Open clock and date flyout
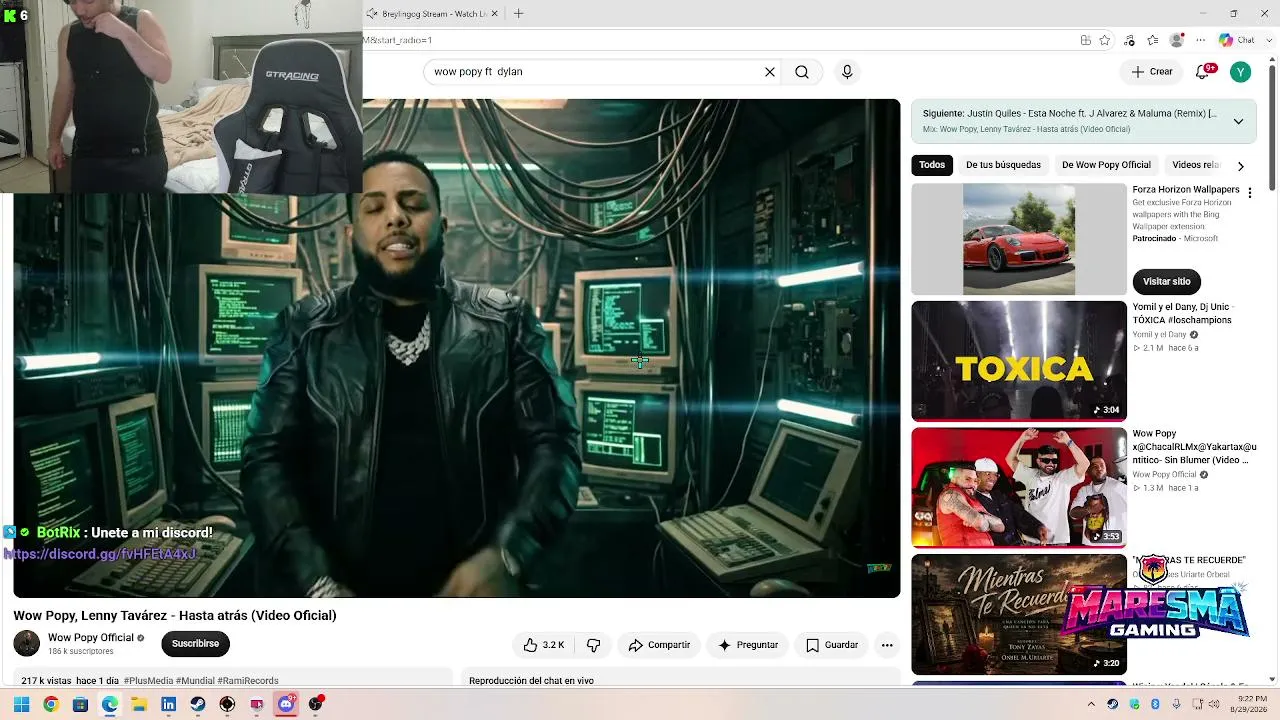1280x720 pixels. 1247,704
